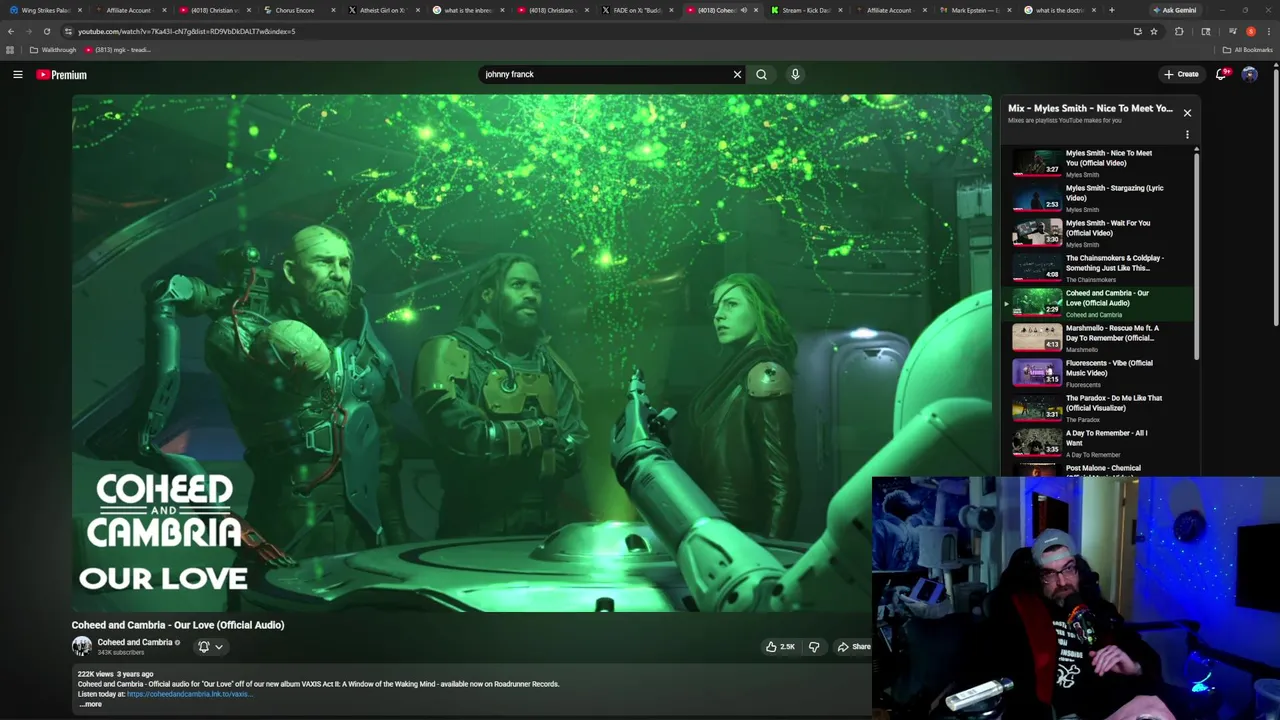This screenshot has width=1280, height=720.
Task: Open Coheed and Cambria channel avatar
Action: point(81,646)
